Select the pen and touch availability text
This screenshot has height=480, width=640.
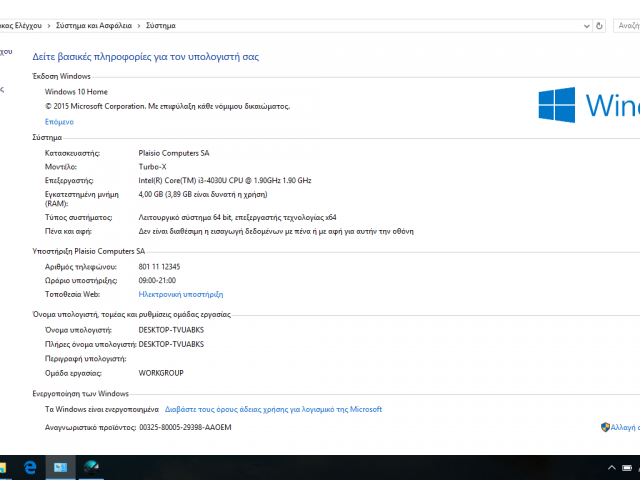[x=276, y=231]
